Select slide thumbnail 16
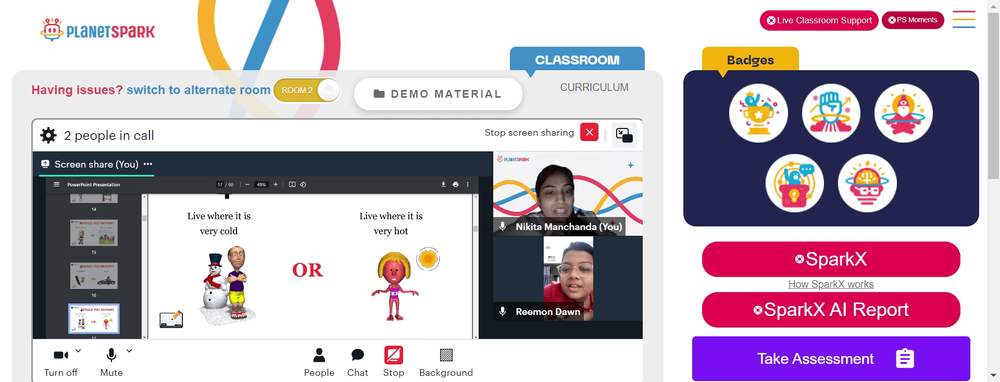 click(x=94, y=275)
